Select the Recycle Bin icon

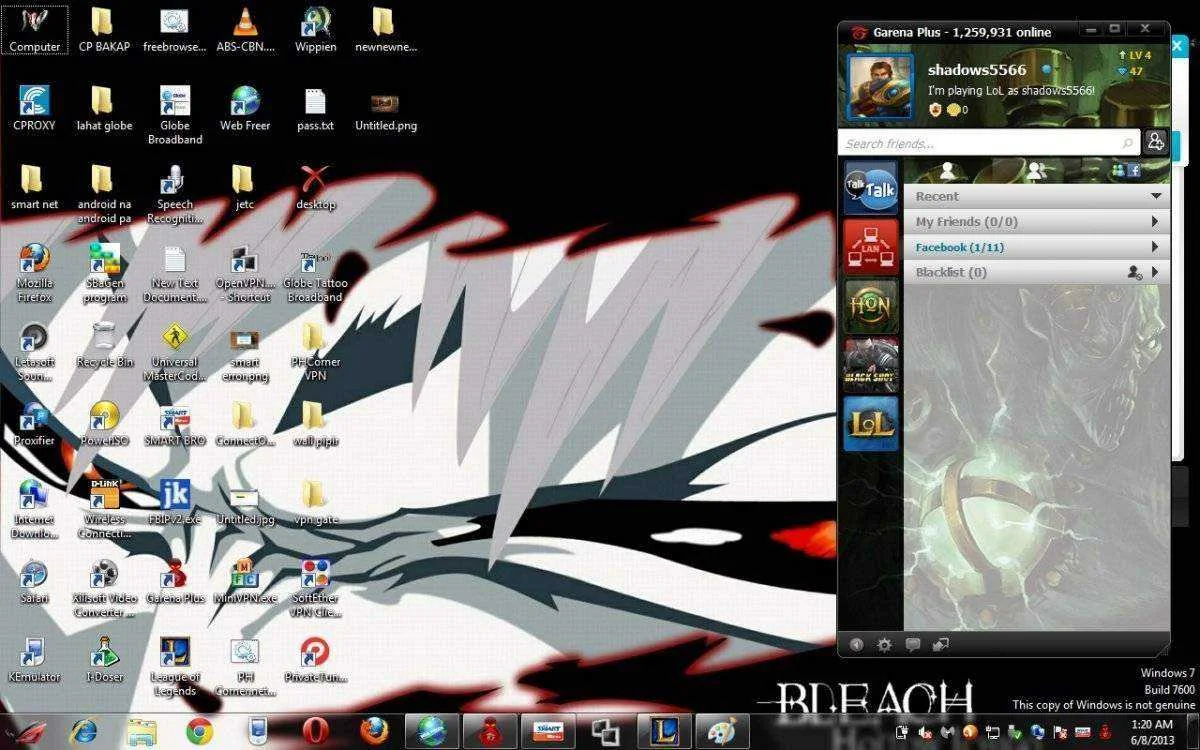[105, 344]
